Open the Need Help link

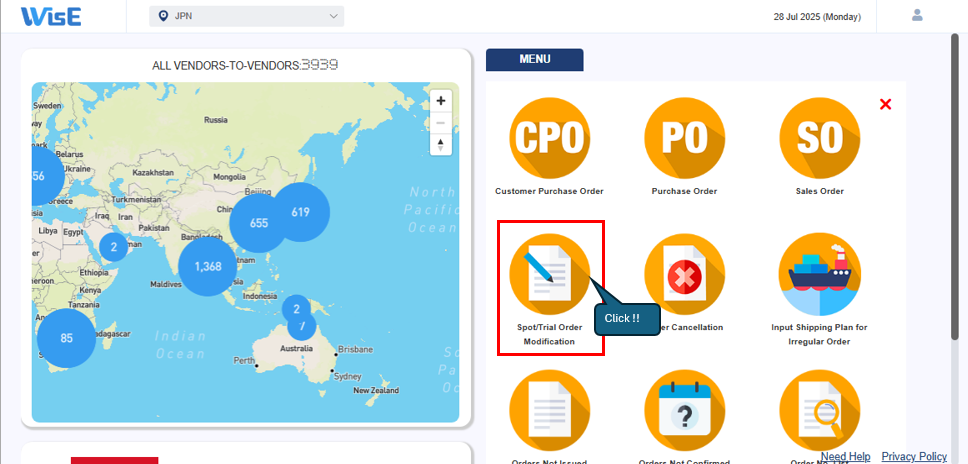click(x=845, y=456)
